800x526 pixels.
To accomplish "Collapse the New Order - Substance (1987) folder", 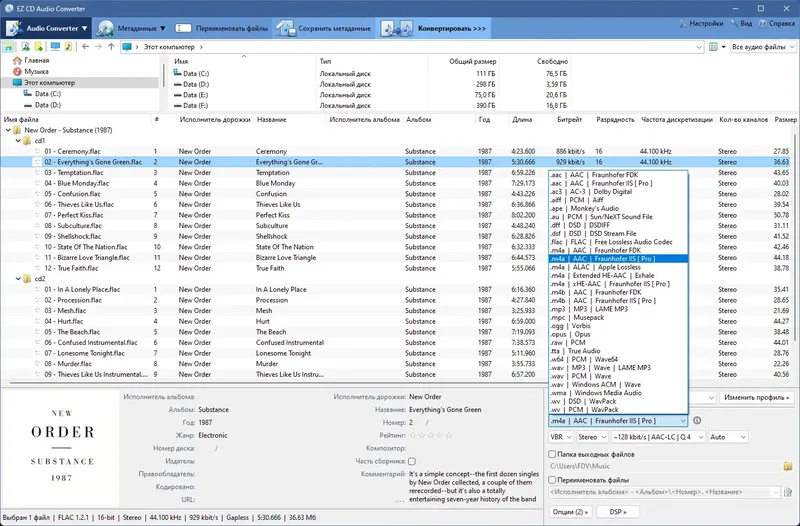I will click(8, 130).
